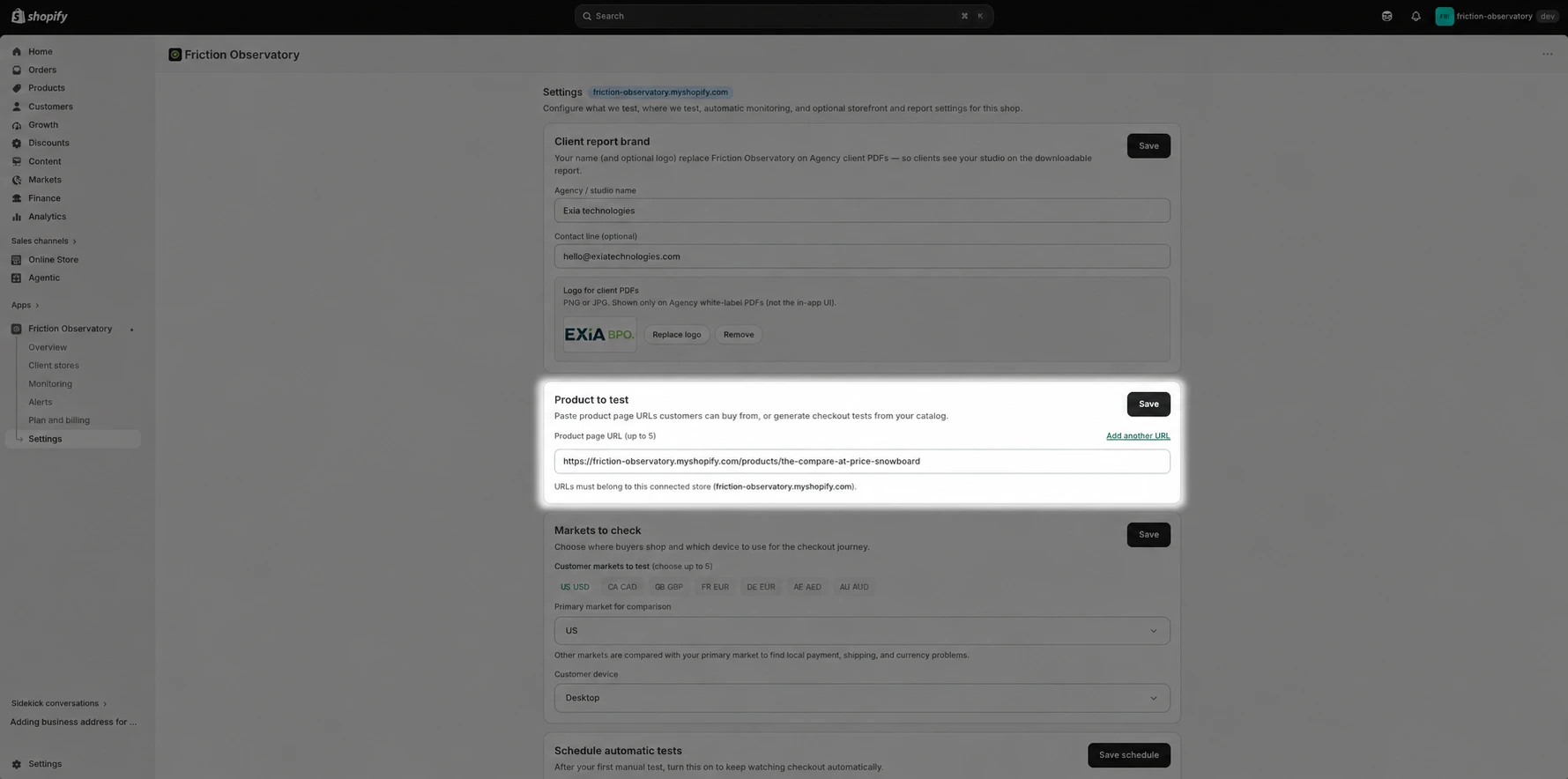This screenshot has height=779, width=1568.
Task: Expand the Apps section
Action: coord(26,306)
